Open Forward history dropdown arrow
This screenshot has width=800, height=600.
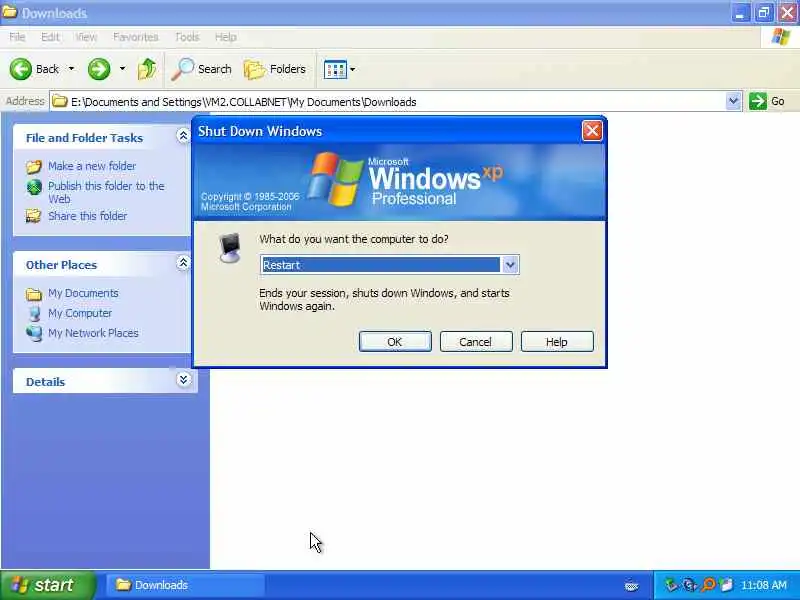[122, 68]
